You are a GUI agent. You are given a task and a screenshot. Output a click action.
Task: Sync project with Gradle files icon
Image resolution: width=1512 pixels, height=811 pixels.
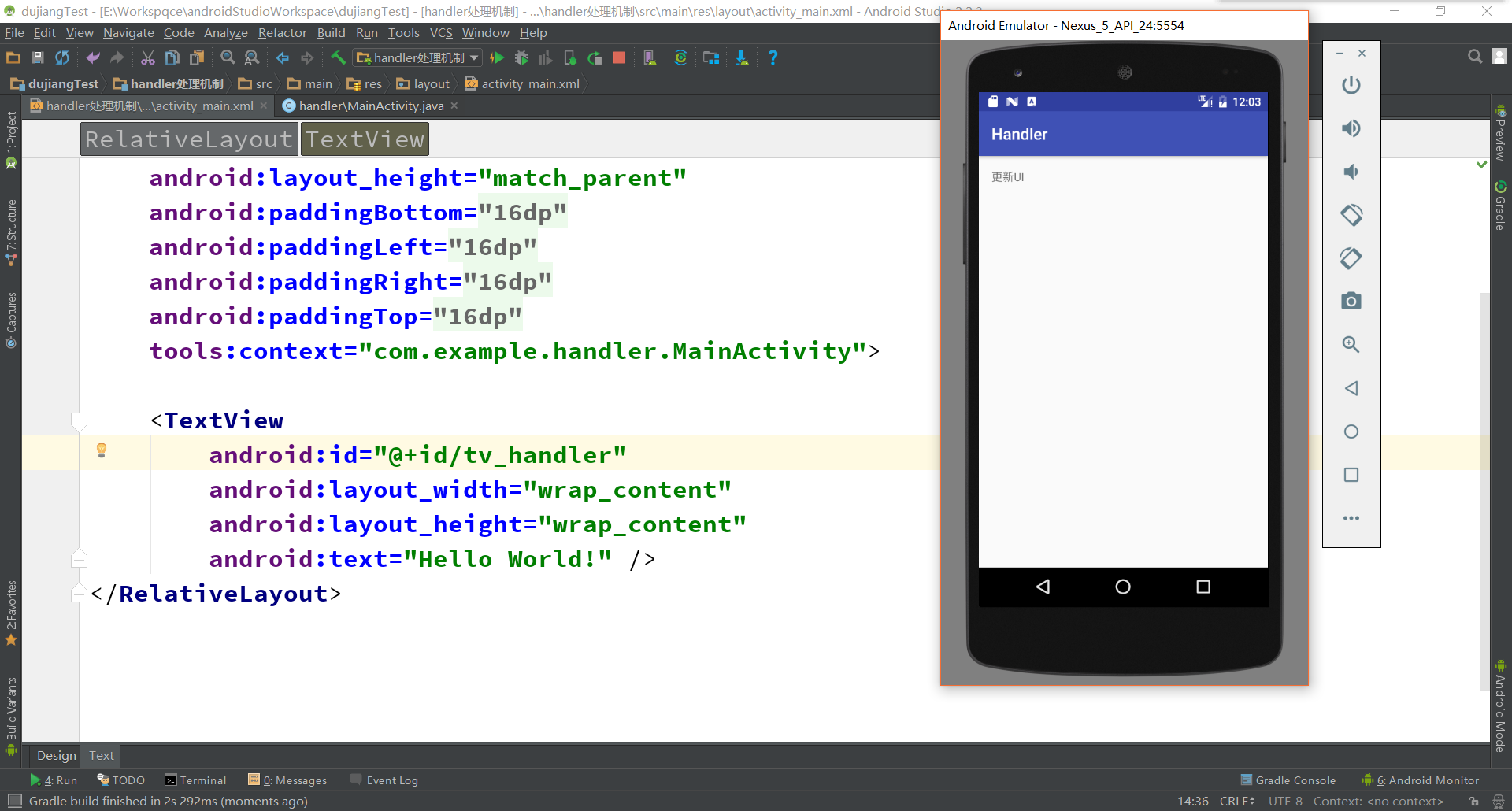click(681, 57)
